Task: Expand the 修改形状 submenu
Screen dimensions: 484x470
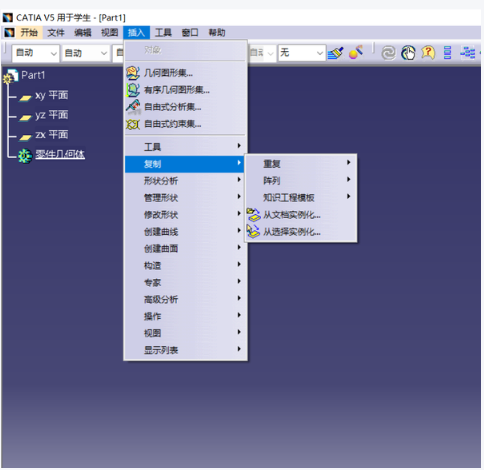Action: 185,215
